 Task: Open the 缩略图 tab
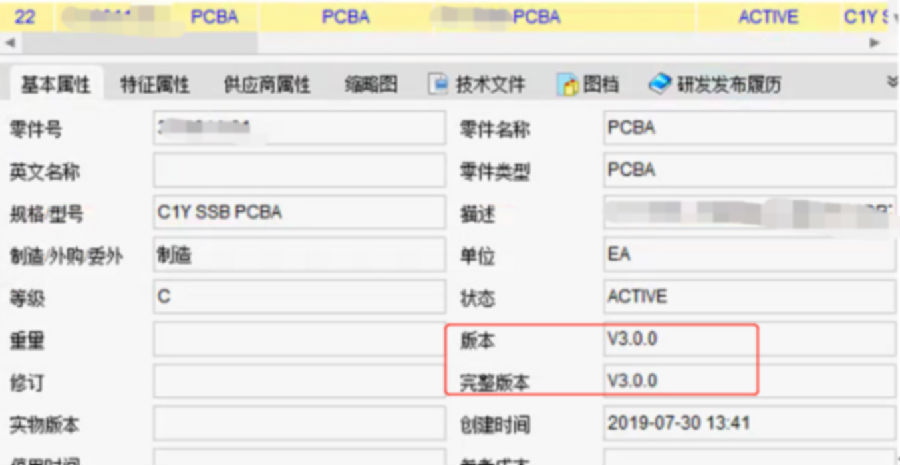point(371,85)
